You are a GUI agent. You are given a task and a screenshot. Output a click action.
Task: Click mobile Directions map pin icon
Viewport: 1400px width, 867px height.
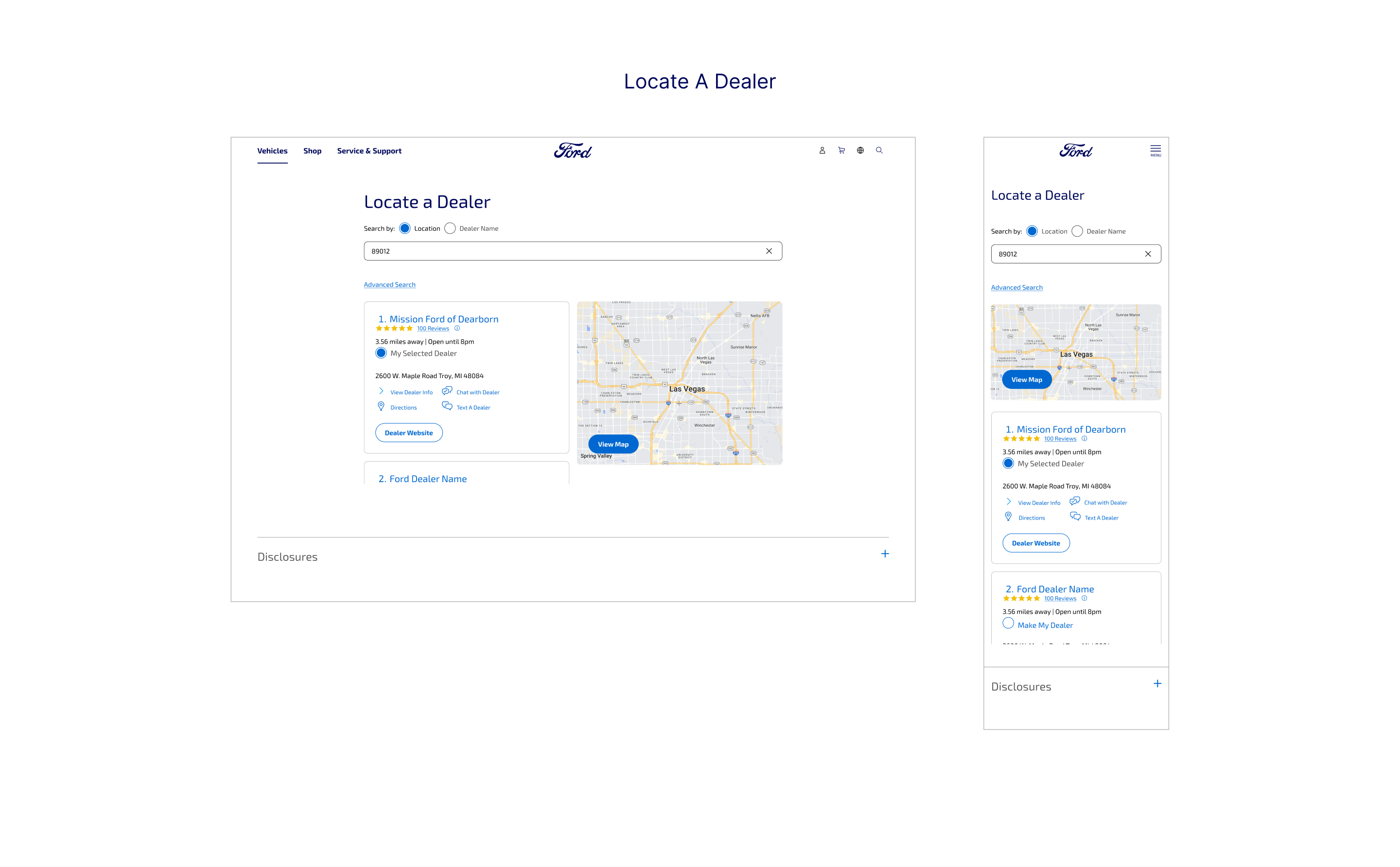point(1008,516)
